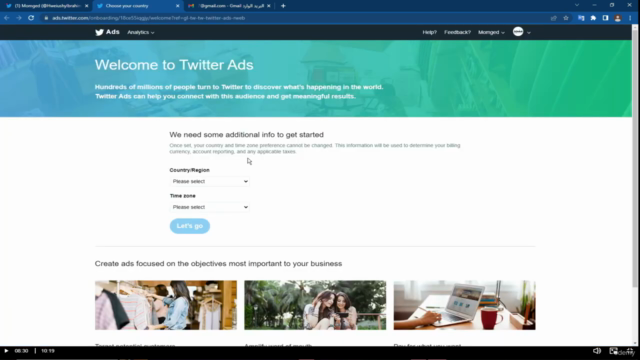Image resolution: width=640 pixels, height=360 pixels.
Task: Open the Country/Region select box
Action: pyautogui.click(x=209, y=181)
